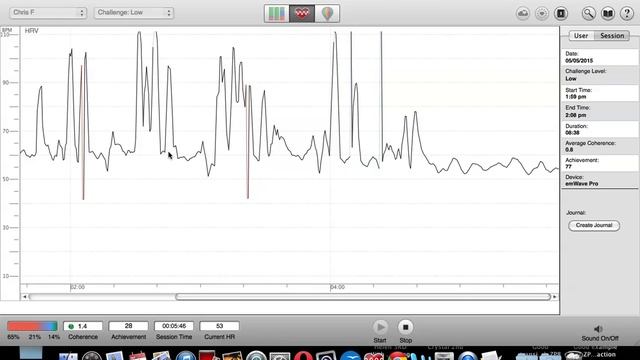
Task: Click the Achievement 77 entry in the Session panel
Action: [600, 163]
